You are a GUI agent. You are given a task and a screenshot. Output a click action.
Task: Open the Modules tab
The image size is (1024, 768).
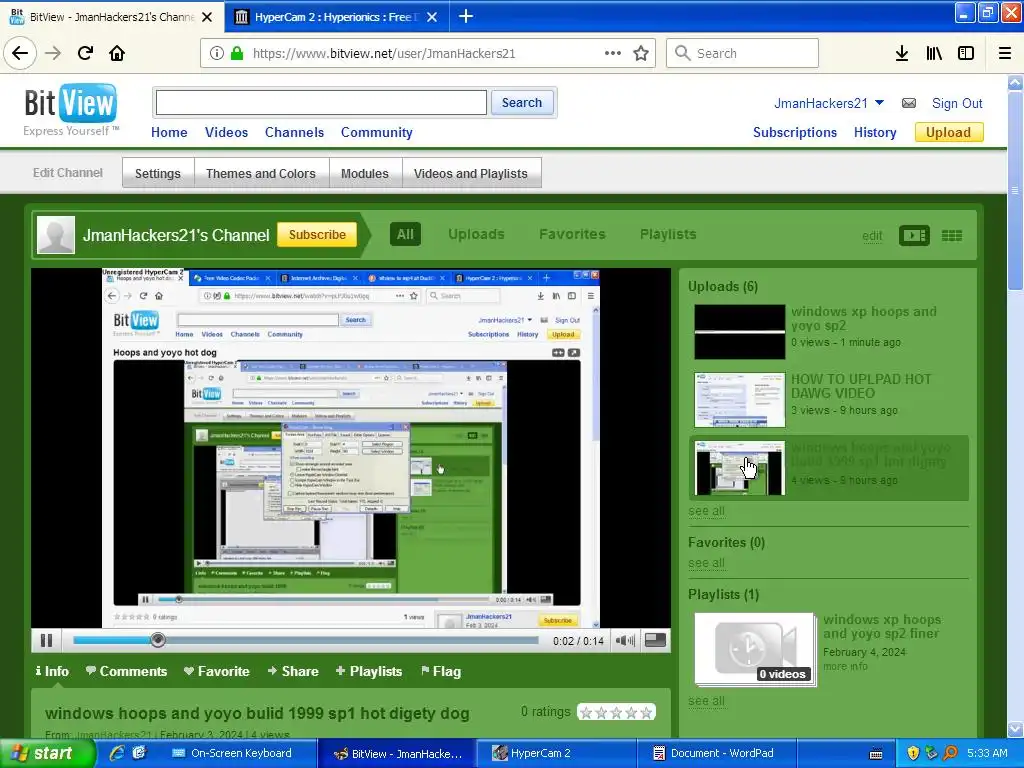pyautogui.click(x=364, y=174)
